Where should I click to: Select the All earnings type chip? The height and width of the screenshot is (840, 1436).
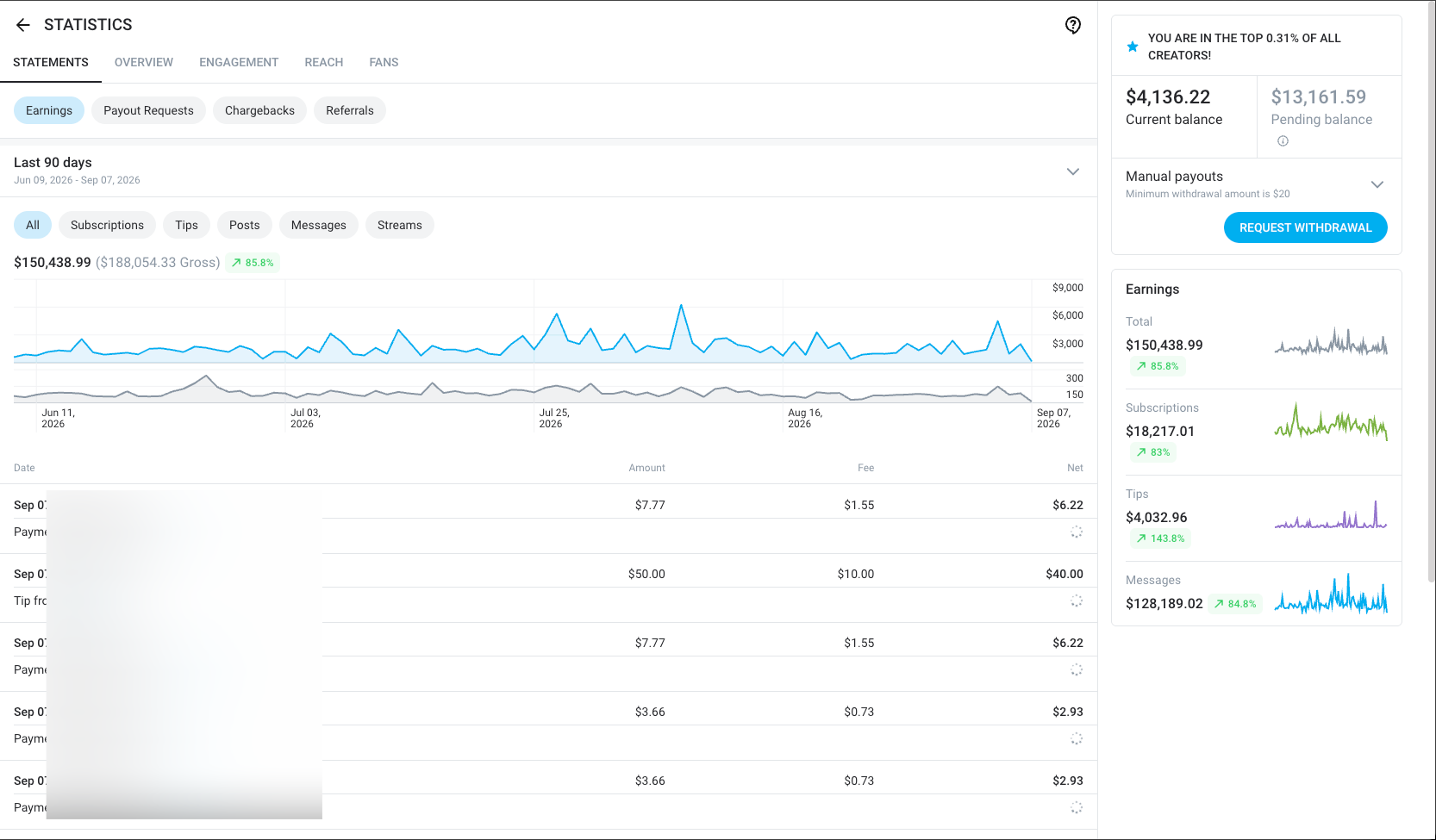[x=33, y=225]
